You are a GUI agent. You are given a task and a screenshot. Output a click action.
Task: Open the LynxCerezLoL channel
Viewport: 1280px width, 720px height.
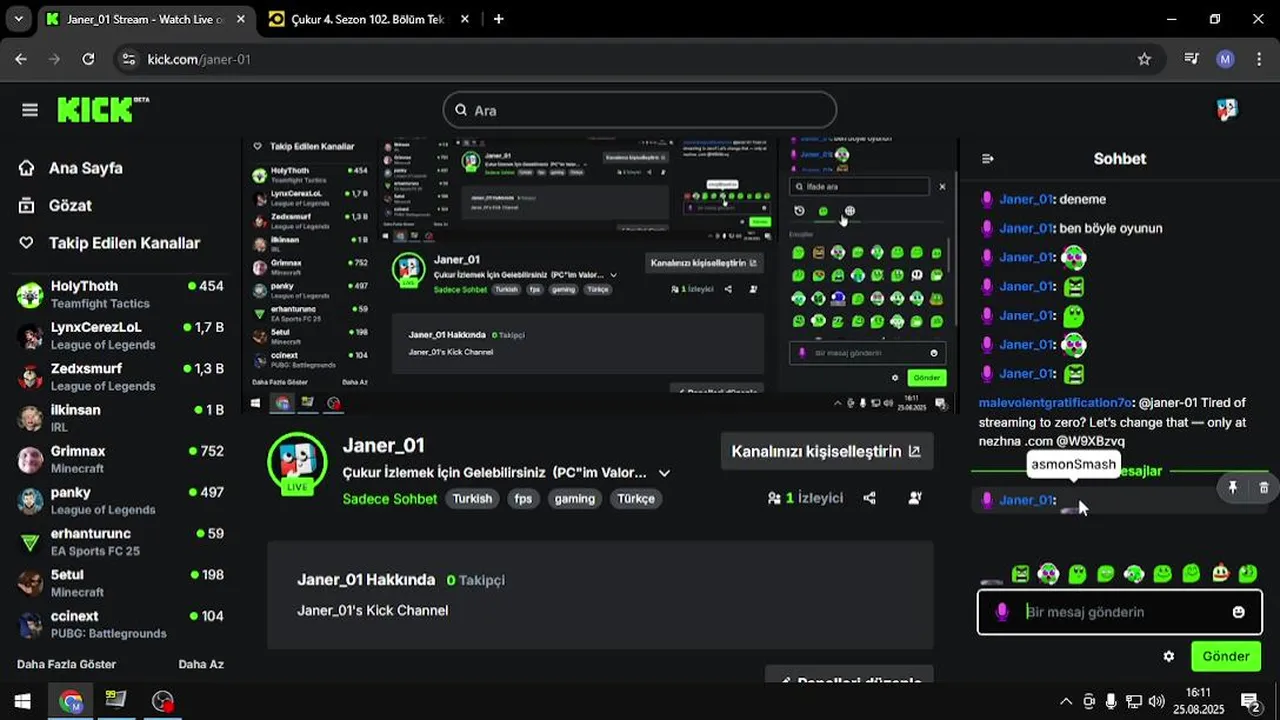[120, 335]
